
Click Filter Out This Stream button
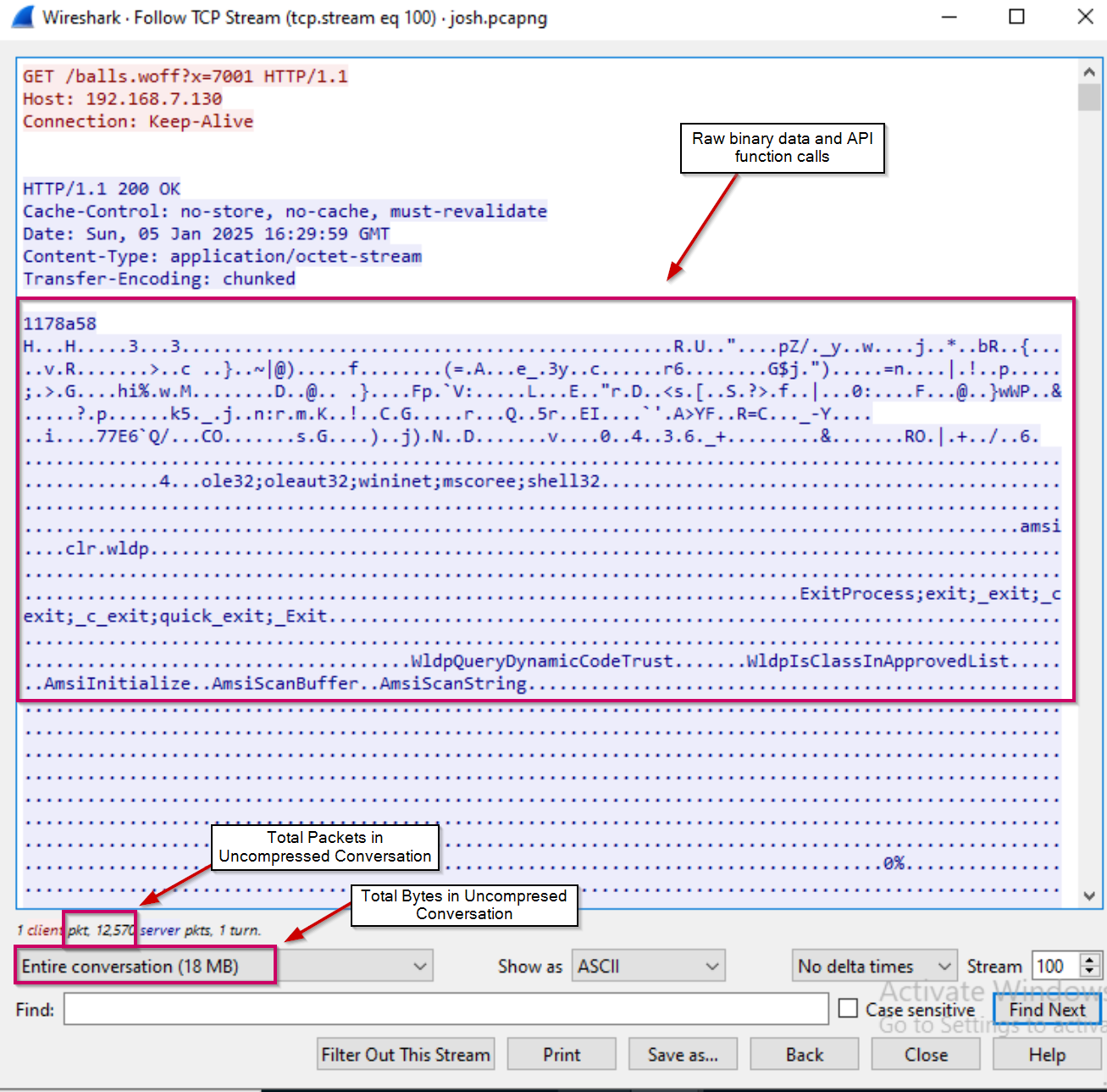pos(406,1055)
